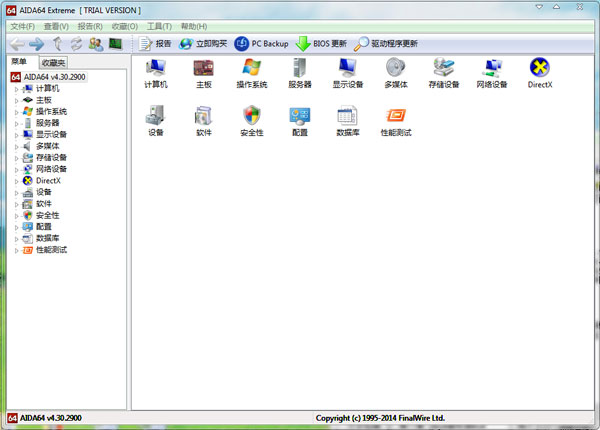Viewport: 600px width, 430px height.
Task: Select 数据库 in the tree
Action: coord(47,238)
